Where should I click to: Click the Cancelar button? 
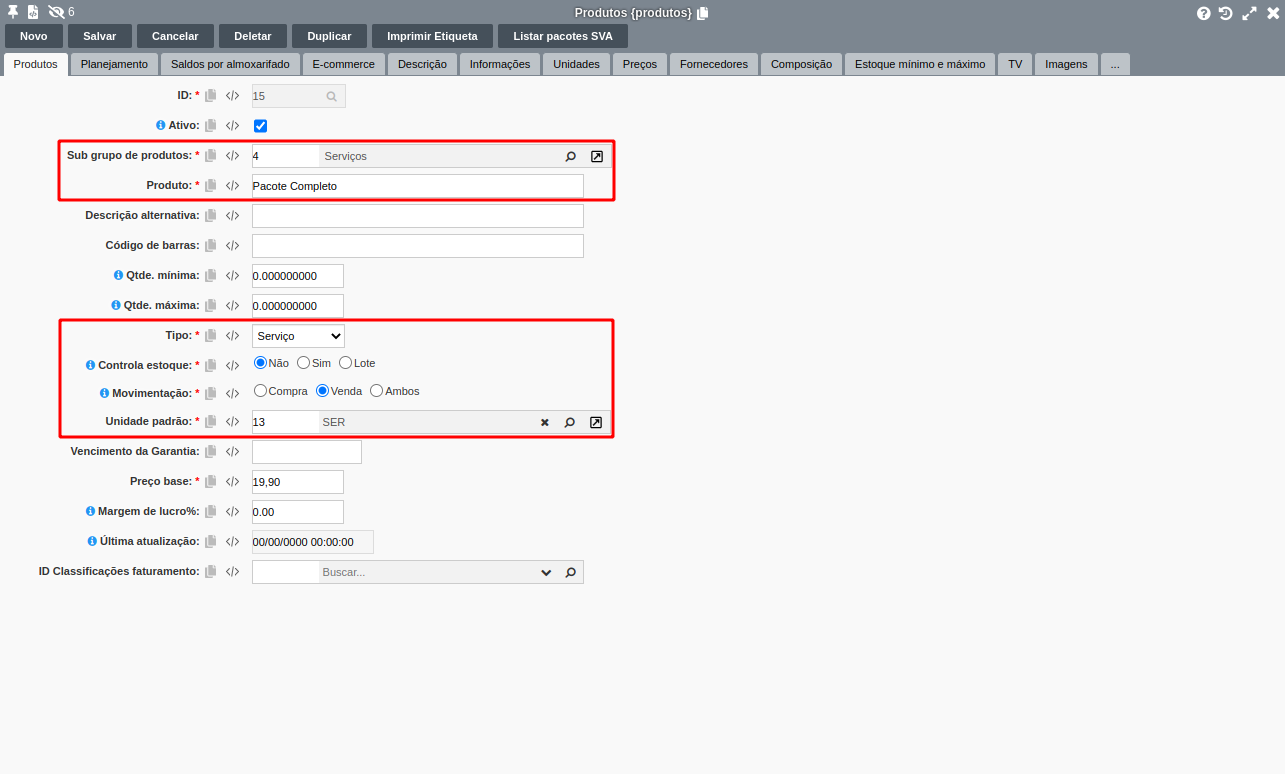(175, 36)
